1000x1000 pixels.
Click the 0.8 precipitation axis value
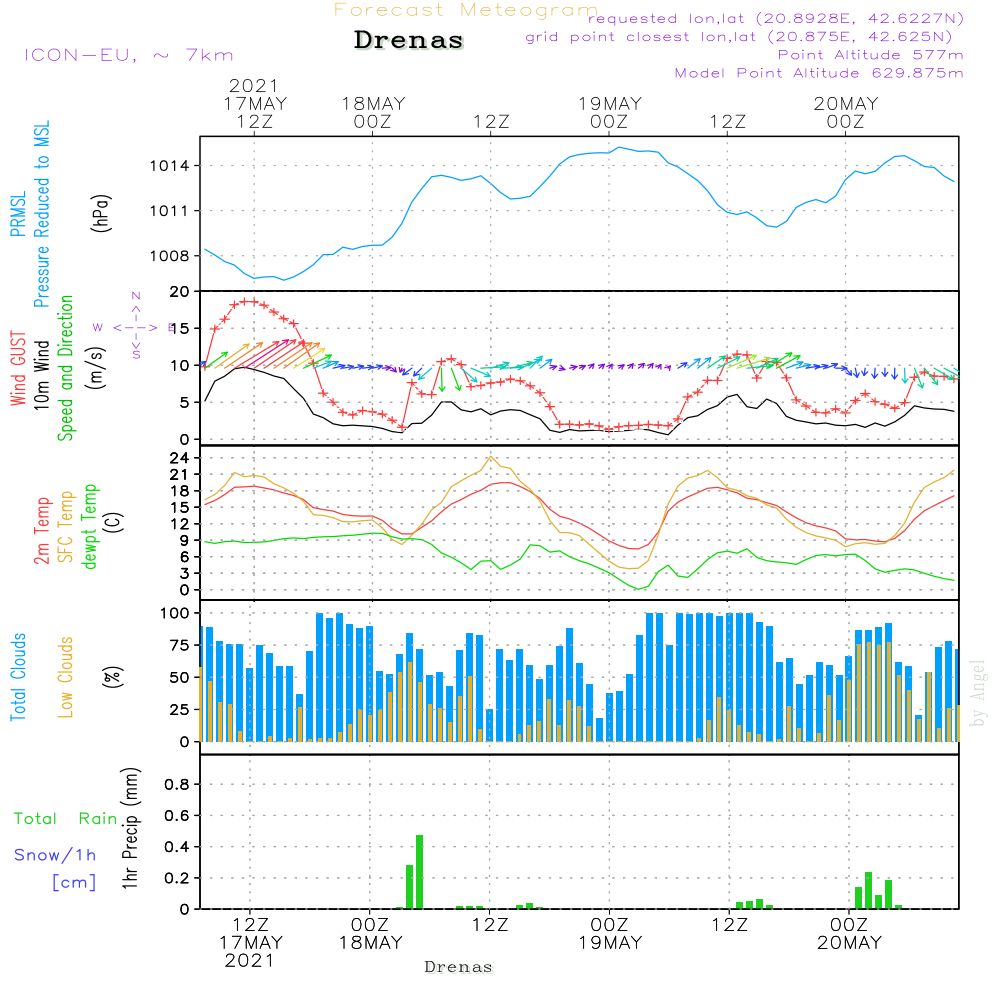point(177,785)
